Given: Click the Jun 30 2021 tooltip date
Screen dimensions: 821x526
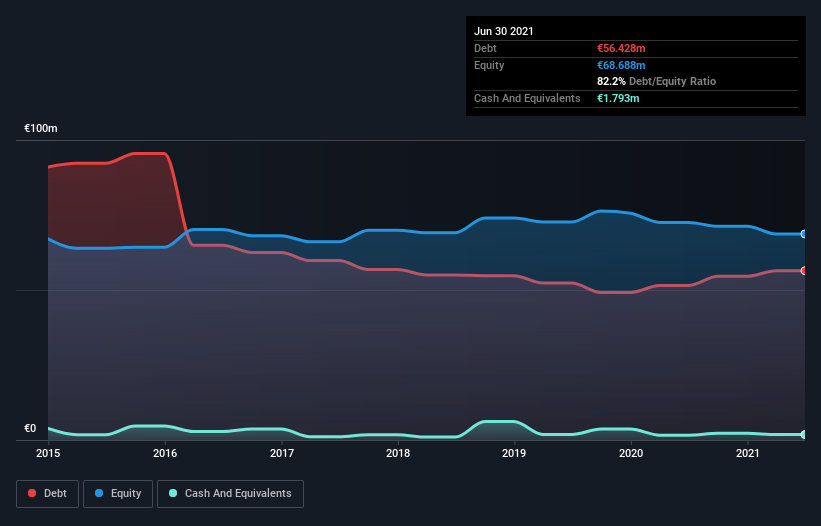Looking at the screenshot, I should tap(504, 31).
